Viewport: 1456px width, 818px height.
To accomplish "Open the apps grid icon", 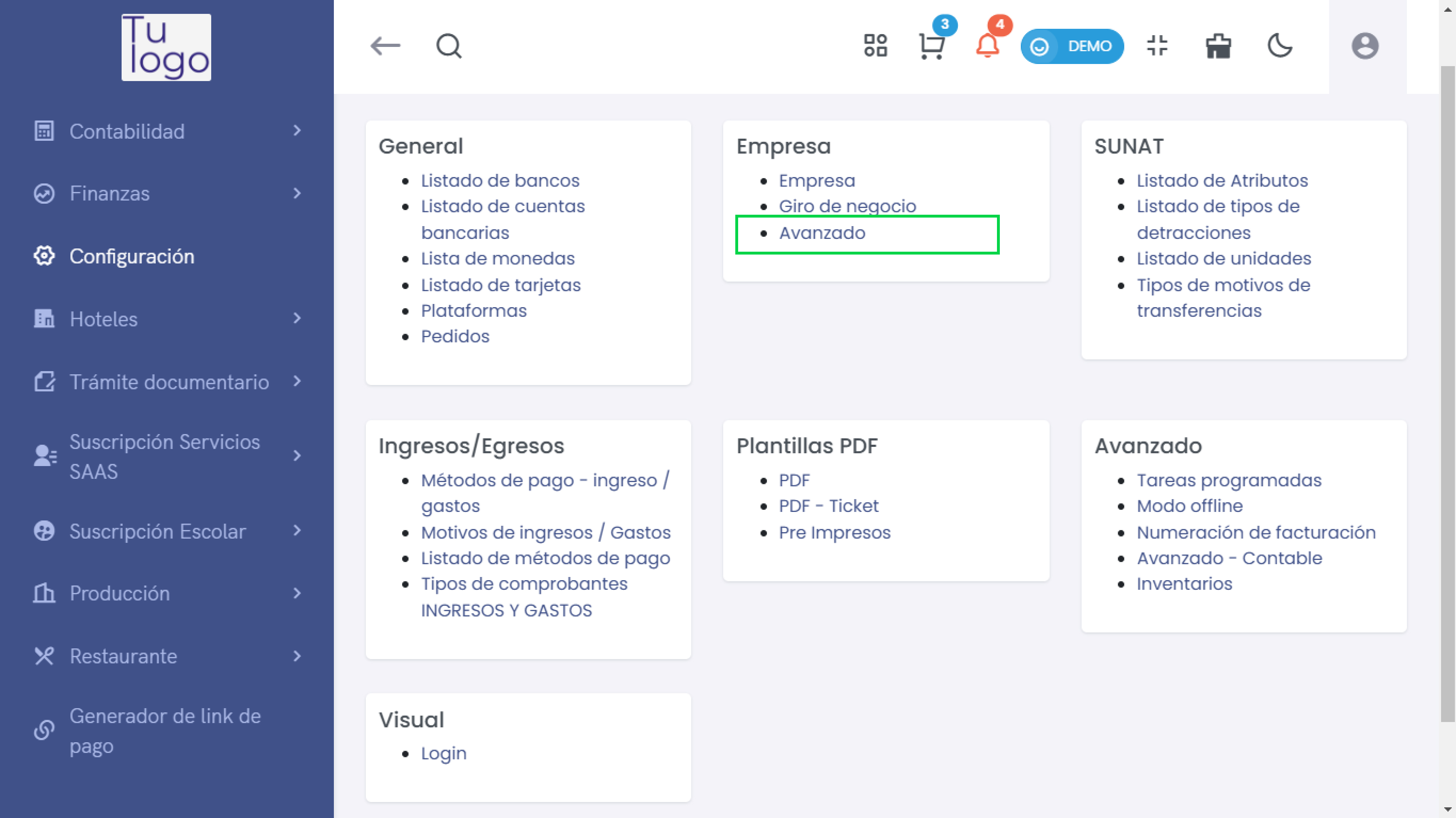I will click(x=875, y=46).
